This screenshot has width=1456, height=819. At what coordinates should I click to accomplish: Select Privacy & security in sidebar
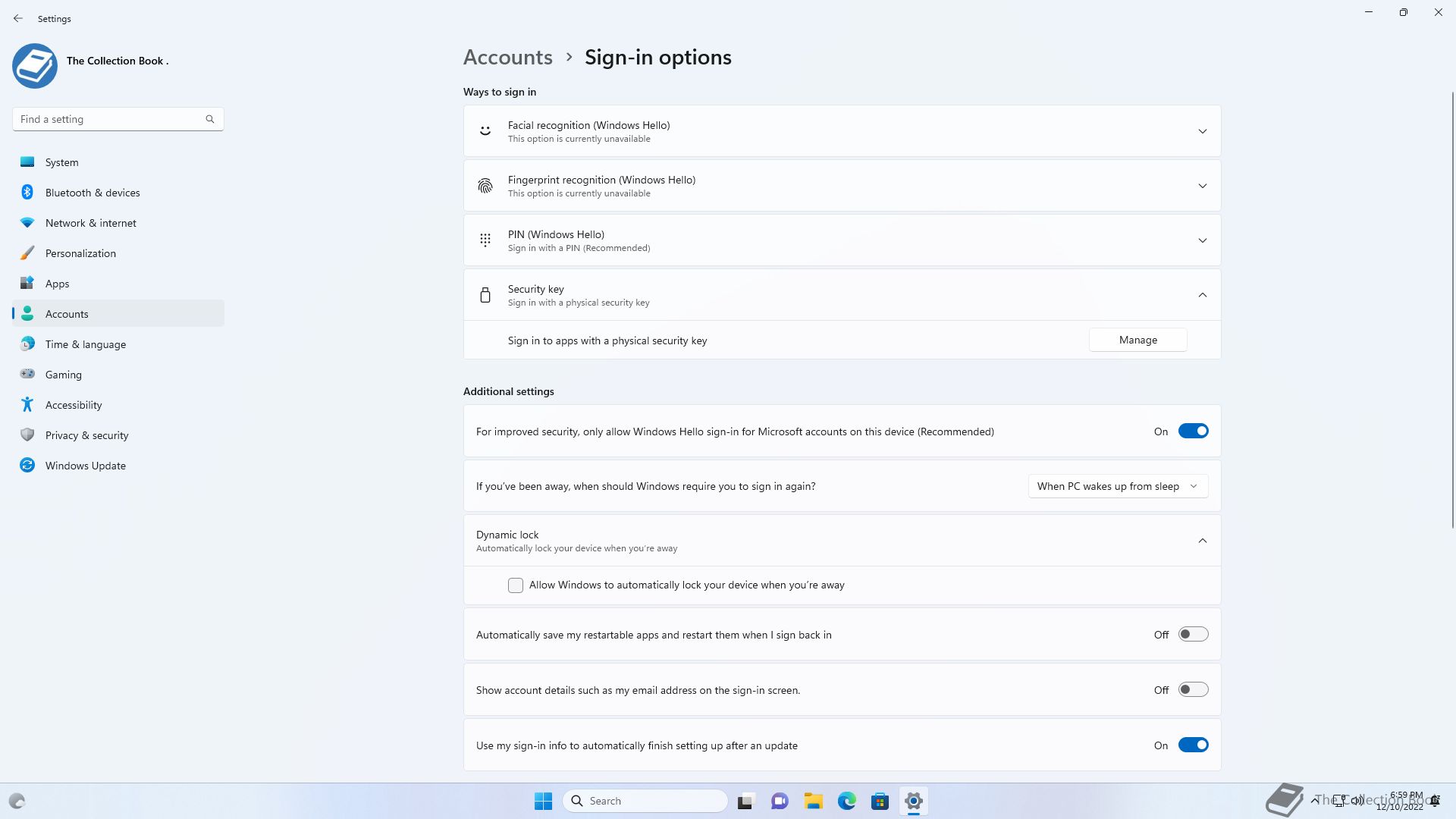[x=118, y=435]
